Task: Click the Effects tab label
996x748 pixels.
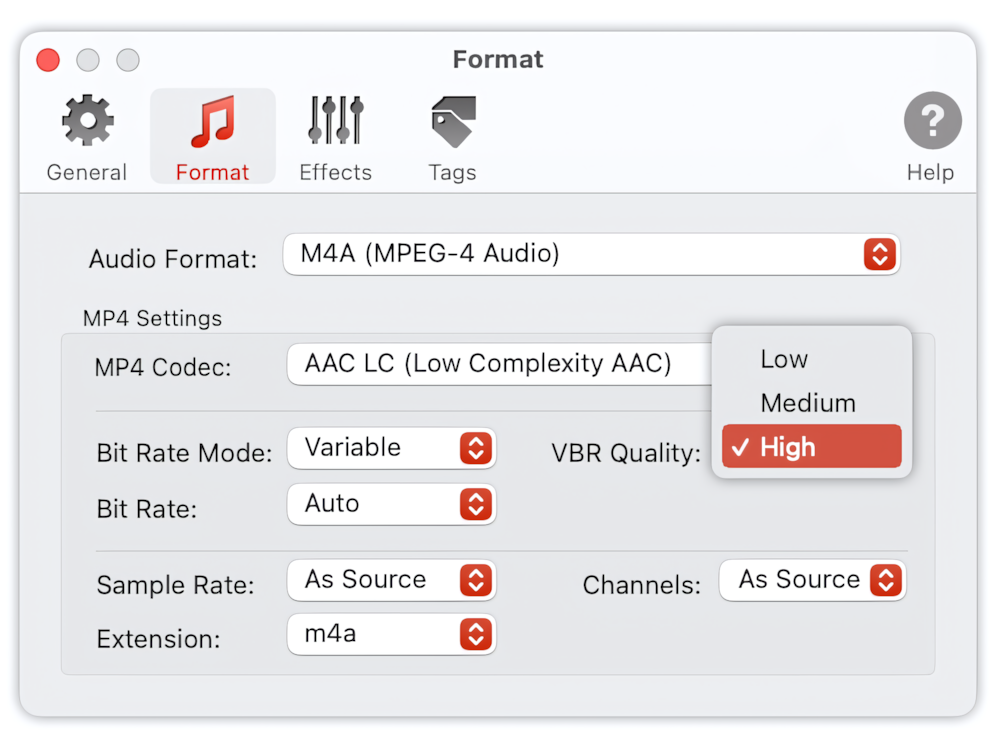Action: click(x=335, y=173)
